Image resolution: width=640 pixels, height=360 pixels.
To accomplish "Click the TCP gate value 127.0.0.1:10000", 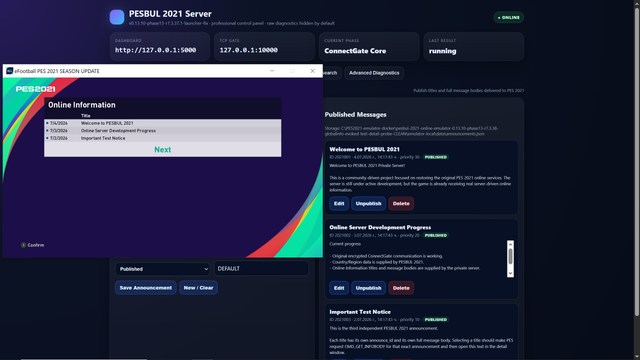I will coord(249,50).
